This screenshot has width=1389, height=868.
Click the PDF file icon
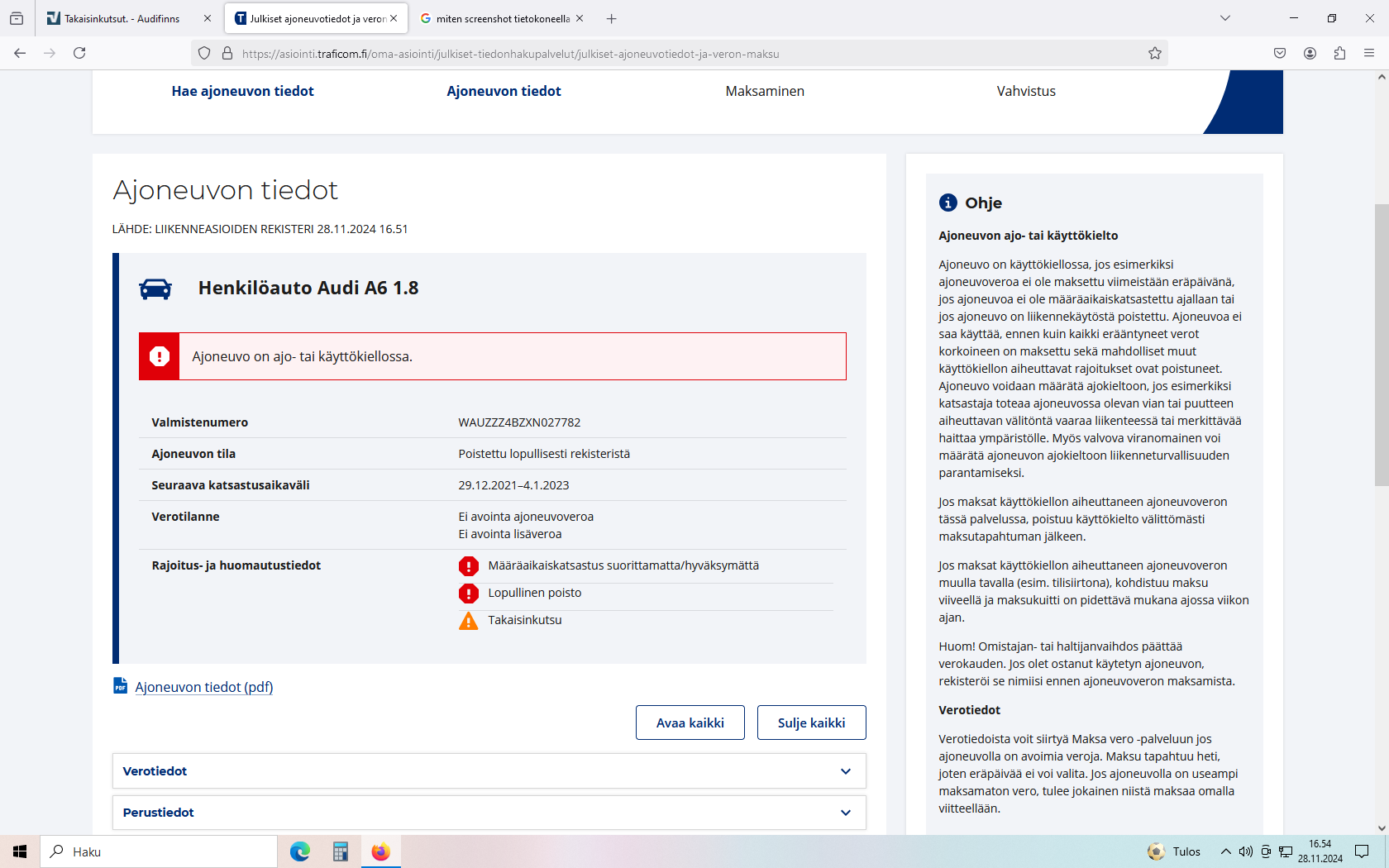click(x=120, y=686)
